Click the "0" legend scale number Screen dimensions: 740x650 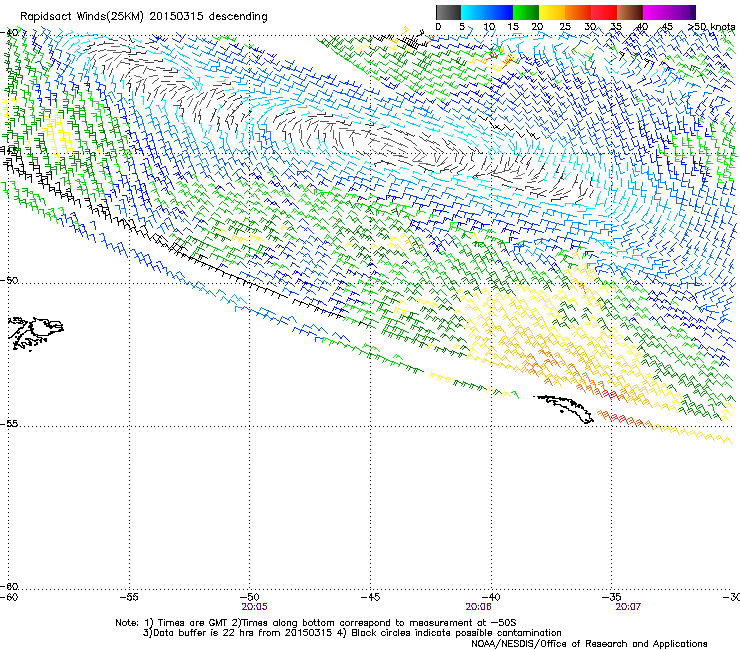click(438, 27)
